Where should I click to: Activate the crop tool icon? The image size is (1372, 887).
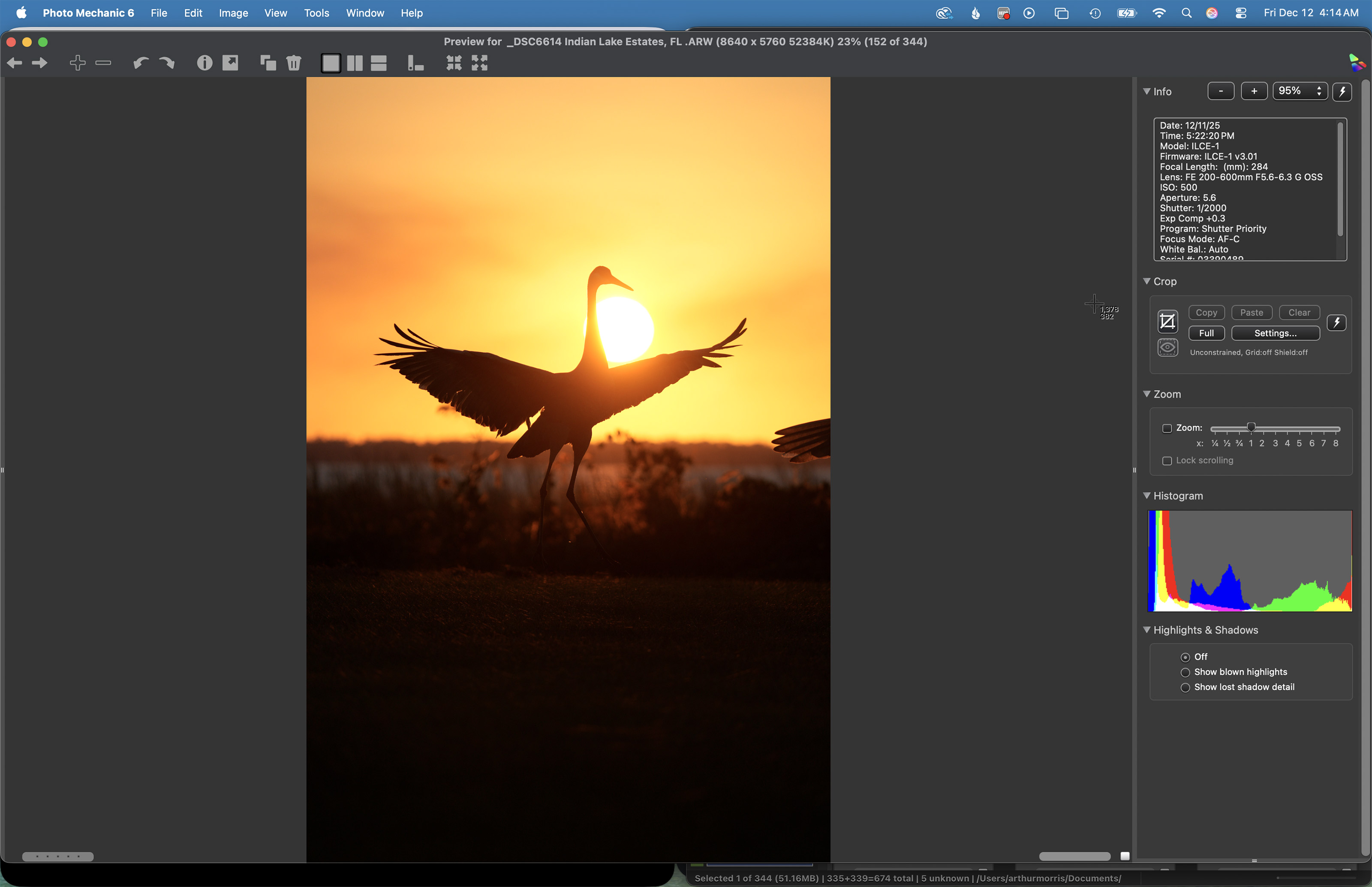(x=1167, y=322)
